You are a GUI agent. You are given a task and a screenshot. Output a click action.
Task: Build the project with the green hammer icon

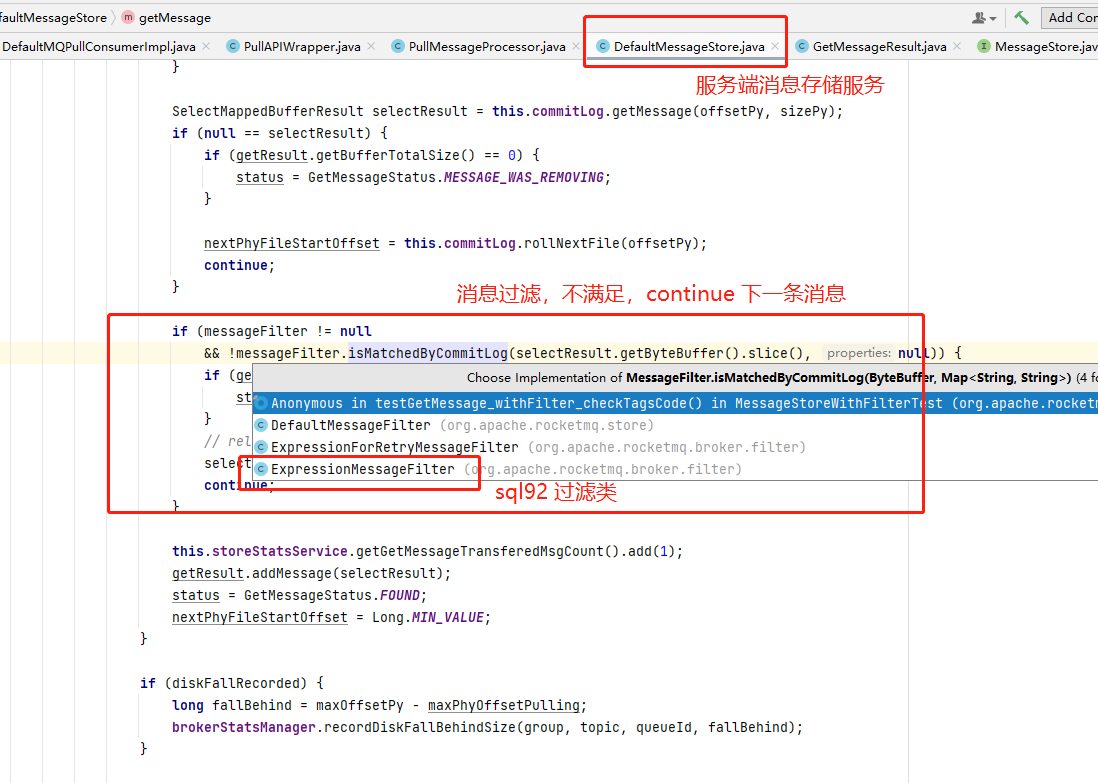[1021, 17]
